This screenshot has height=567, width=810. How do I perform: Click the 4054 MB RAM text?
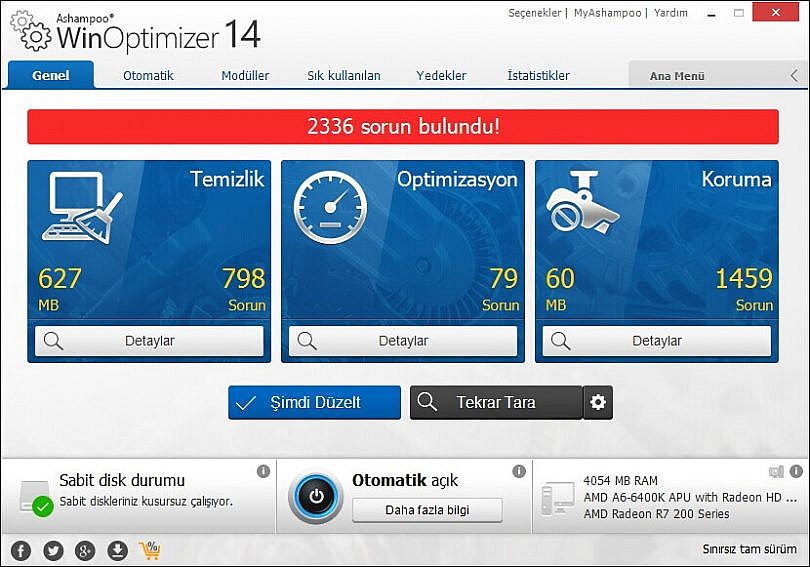(x=620, y=481)
